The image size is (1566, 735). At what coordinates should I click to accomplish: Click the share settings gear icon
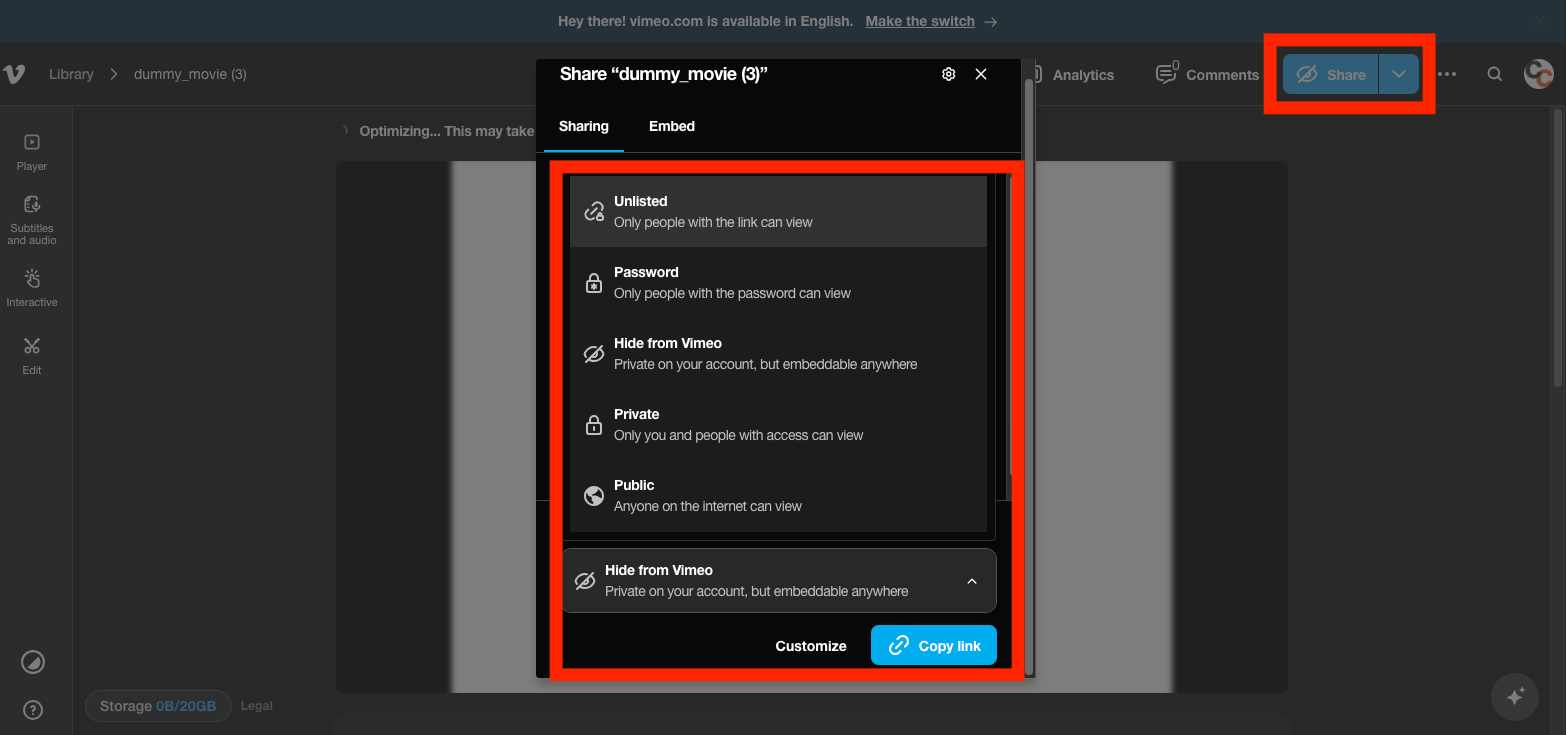point(949,74)
